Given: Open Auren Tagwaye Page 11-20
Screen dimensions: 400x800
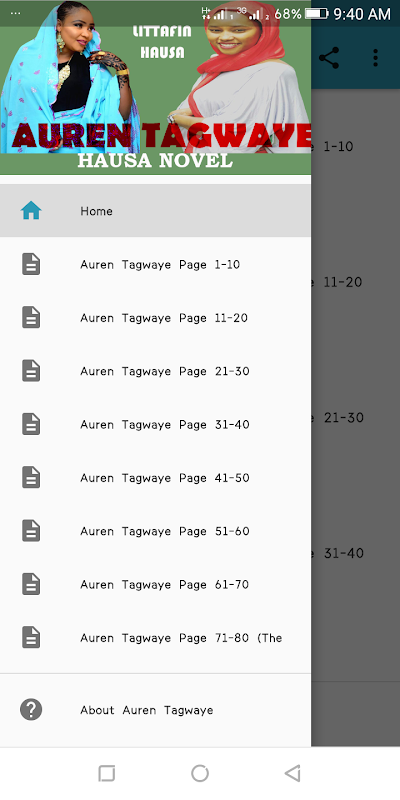Looking at the screenshot, I should [155, 318].
